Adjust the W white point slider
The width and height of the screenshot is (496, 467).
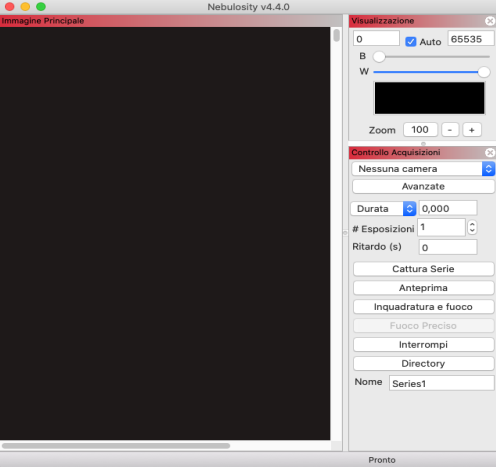pos(484,72)
